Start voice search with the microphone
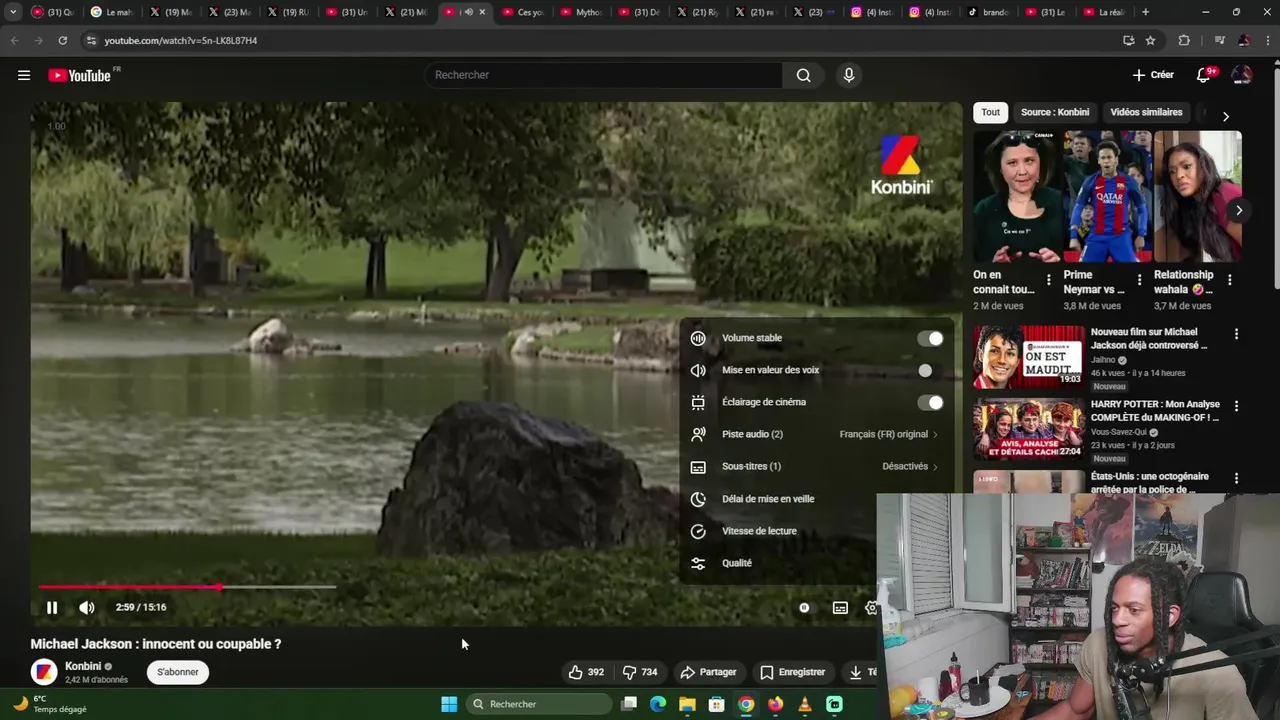1280x720 pixels. pos(849,75)
